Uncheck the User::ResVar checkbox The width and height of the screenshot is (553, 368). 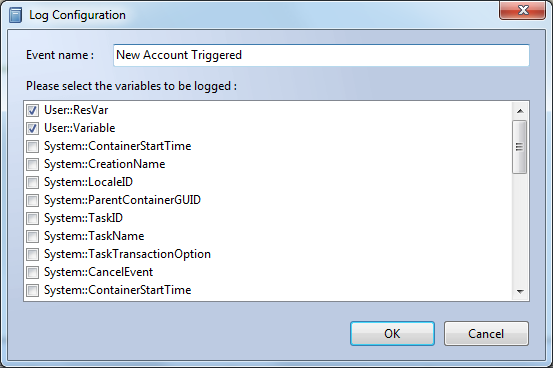point(32,110)
